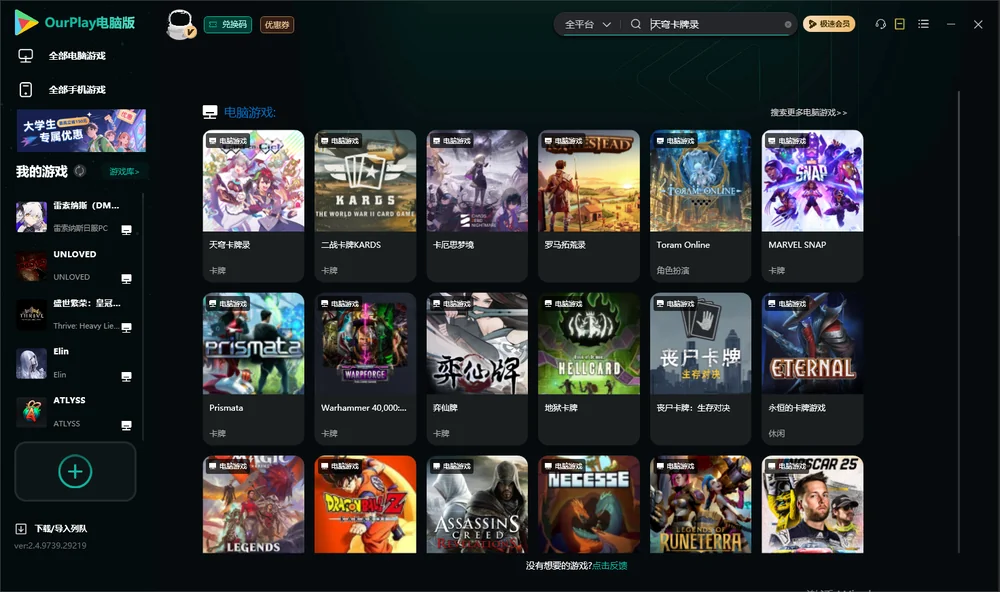Open the Dragon Ball Z game thumbnail

[365, 504]
